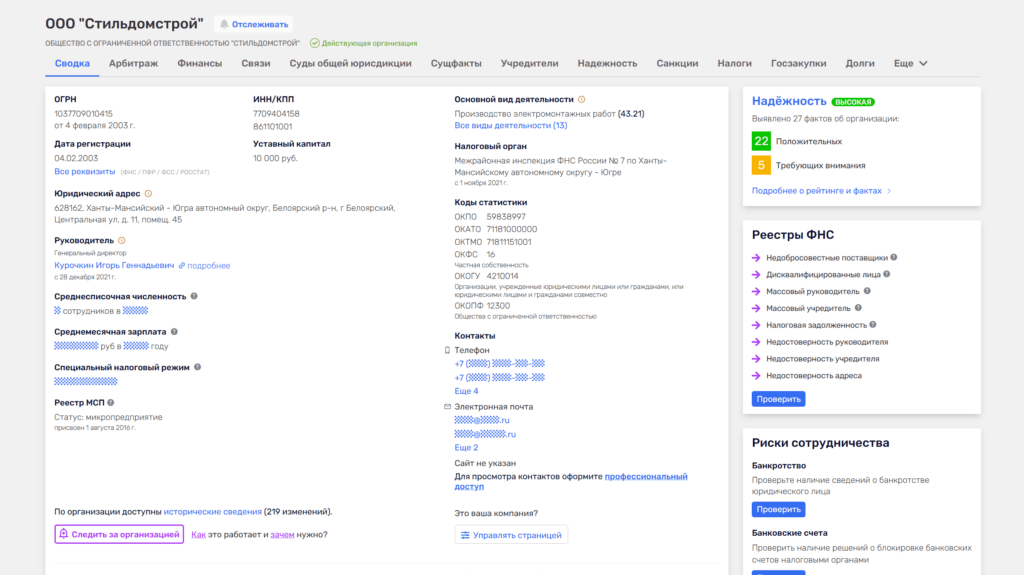Click info icon beside Массовый руководитель

coord(867,291)
